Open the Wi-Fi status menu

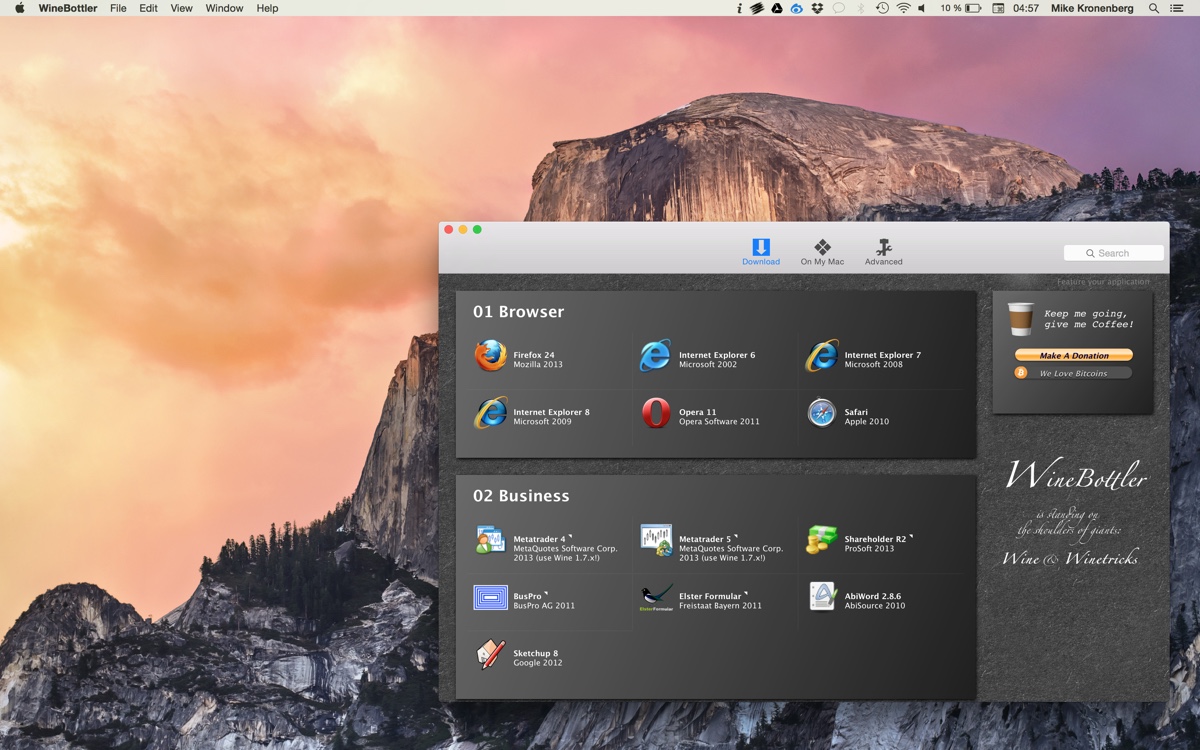[903, 8]
